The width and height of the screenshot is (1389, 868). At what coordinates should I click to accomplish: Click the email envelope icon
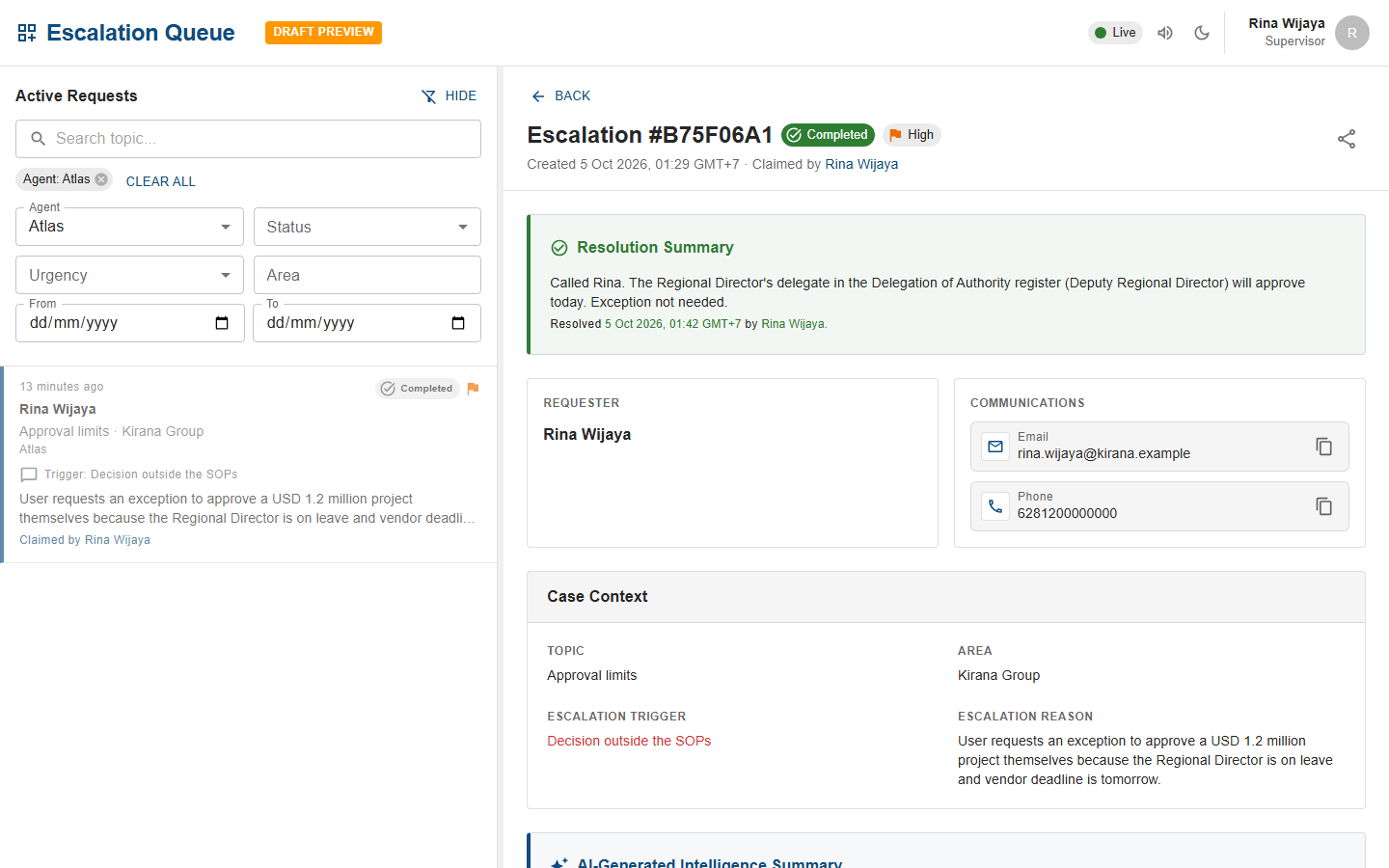(995, 447)
